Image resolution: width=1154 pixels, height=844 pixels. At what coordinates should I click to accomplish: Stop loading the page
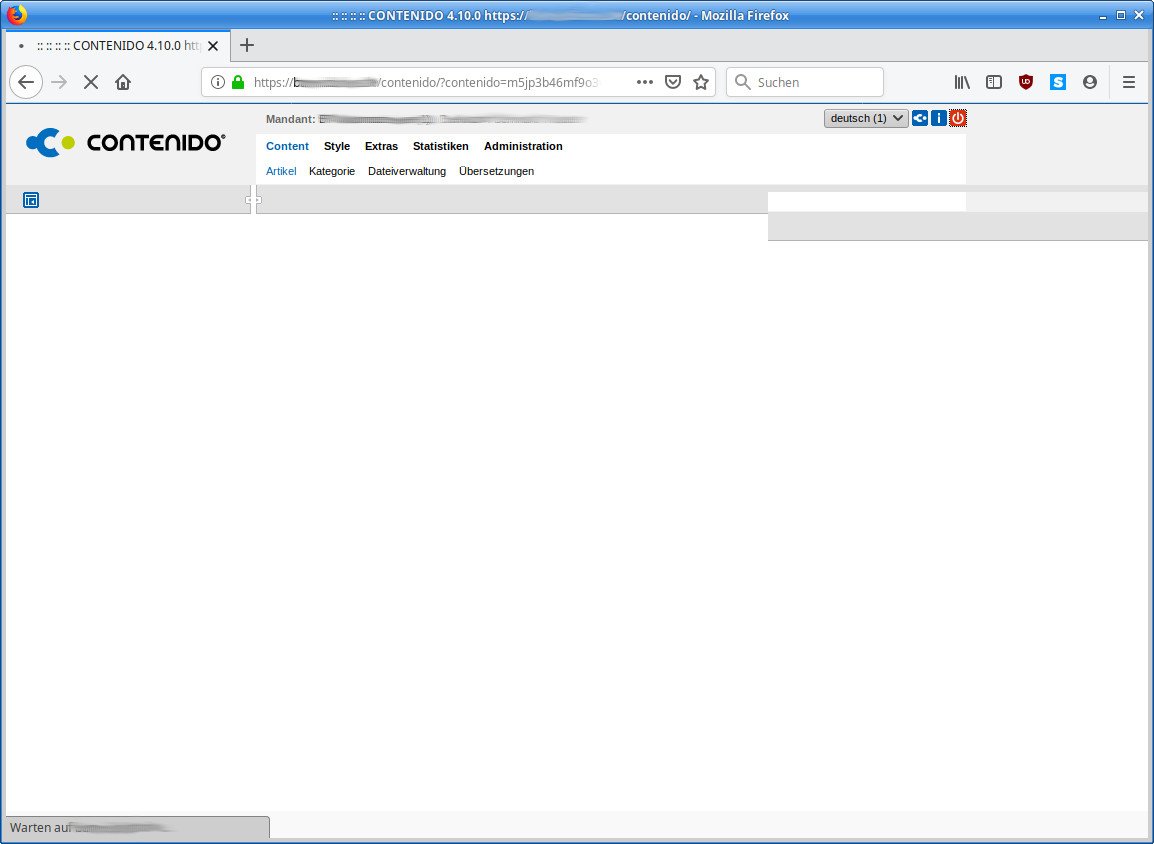(91, 82)
